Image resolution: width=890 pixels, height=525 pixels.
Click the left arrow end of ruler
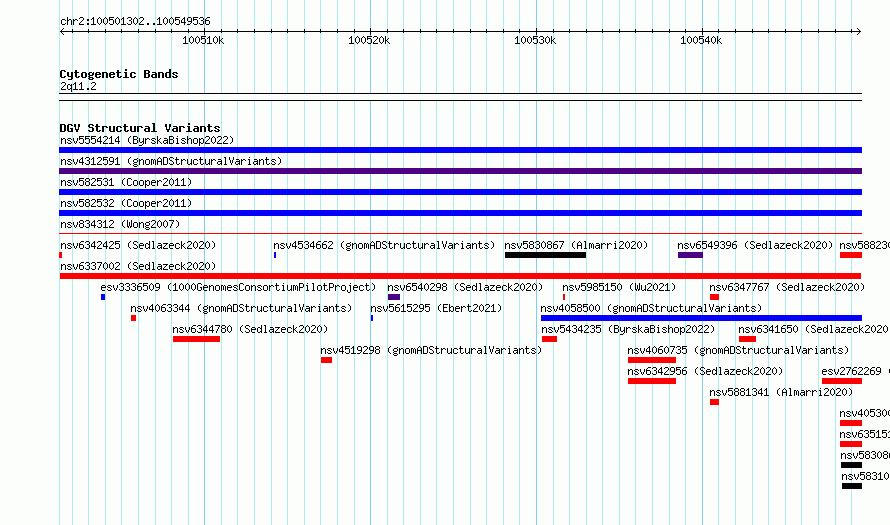(x=62, y=32)
